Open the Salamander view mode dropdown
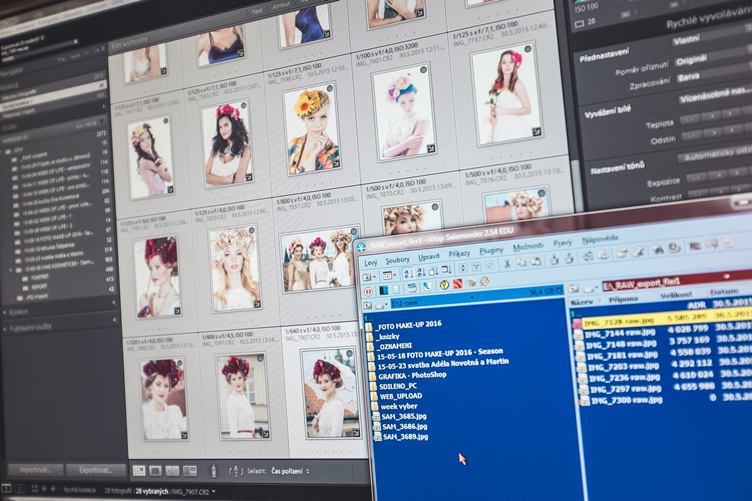752x501 pixels. (x=389, y=275)
